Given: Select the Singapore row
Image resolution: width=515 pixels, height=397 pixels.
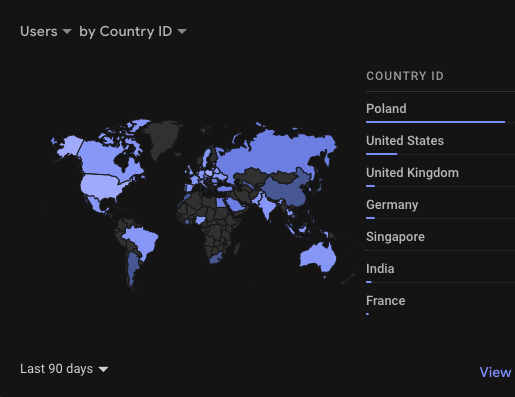Looking at the screenshot, I should click(440, 237).
